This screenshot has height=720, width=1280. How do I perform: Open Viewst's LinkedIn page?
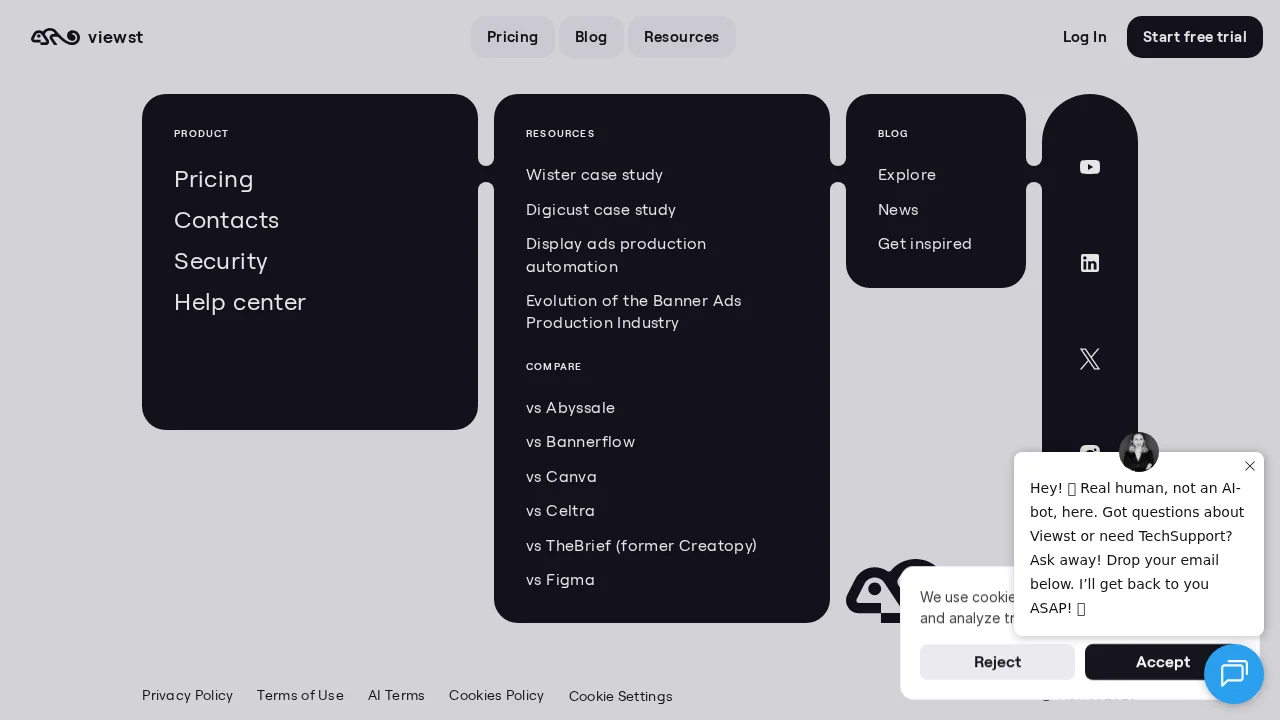click(x=1090, y=263)
